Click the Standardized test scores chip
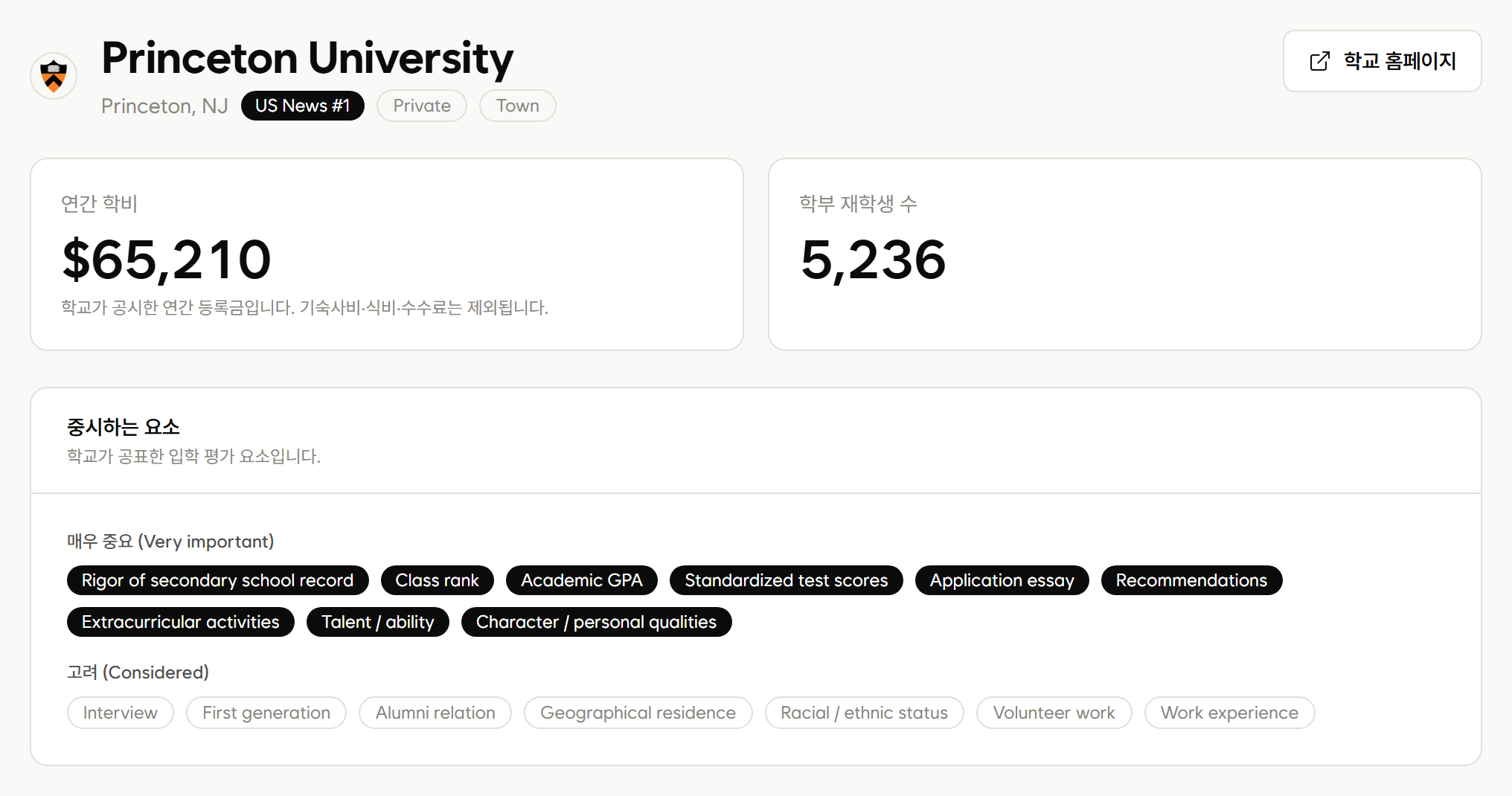1512x796 pixels. coord(786,580)
